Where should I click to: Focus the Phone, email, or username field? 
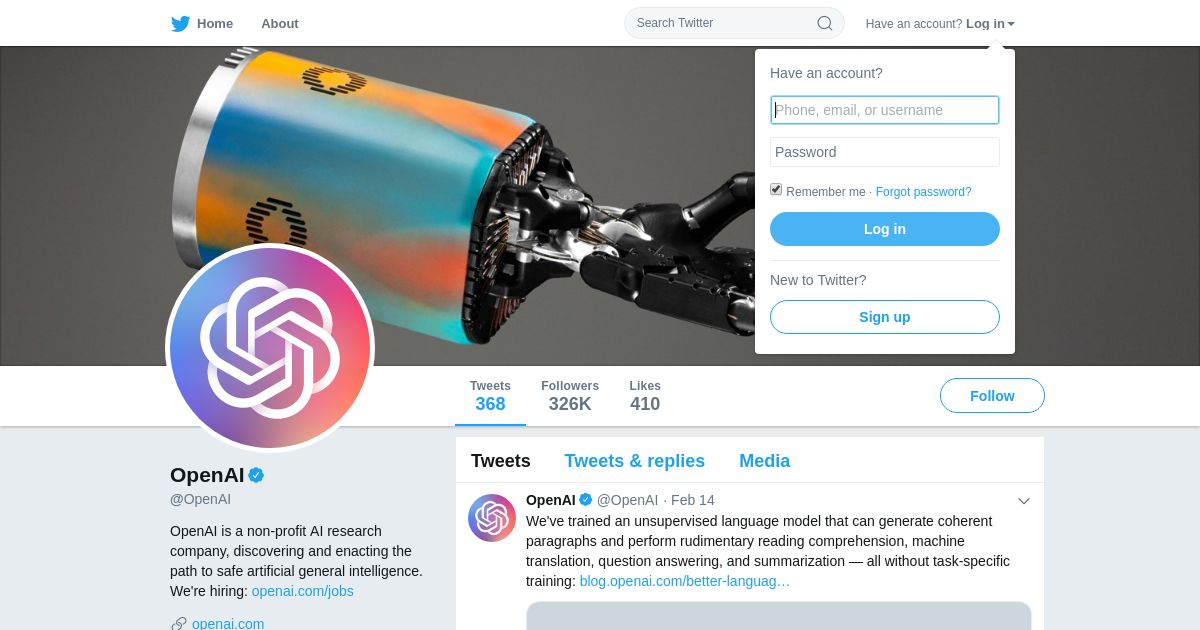point(885,110)
